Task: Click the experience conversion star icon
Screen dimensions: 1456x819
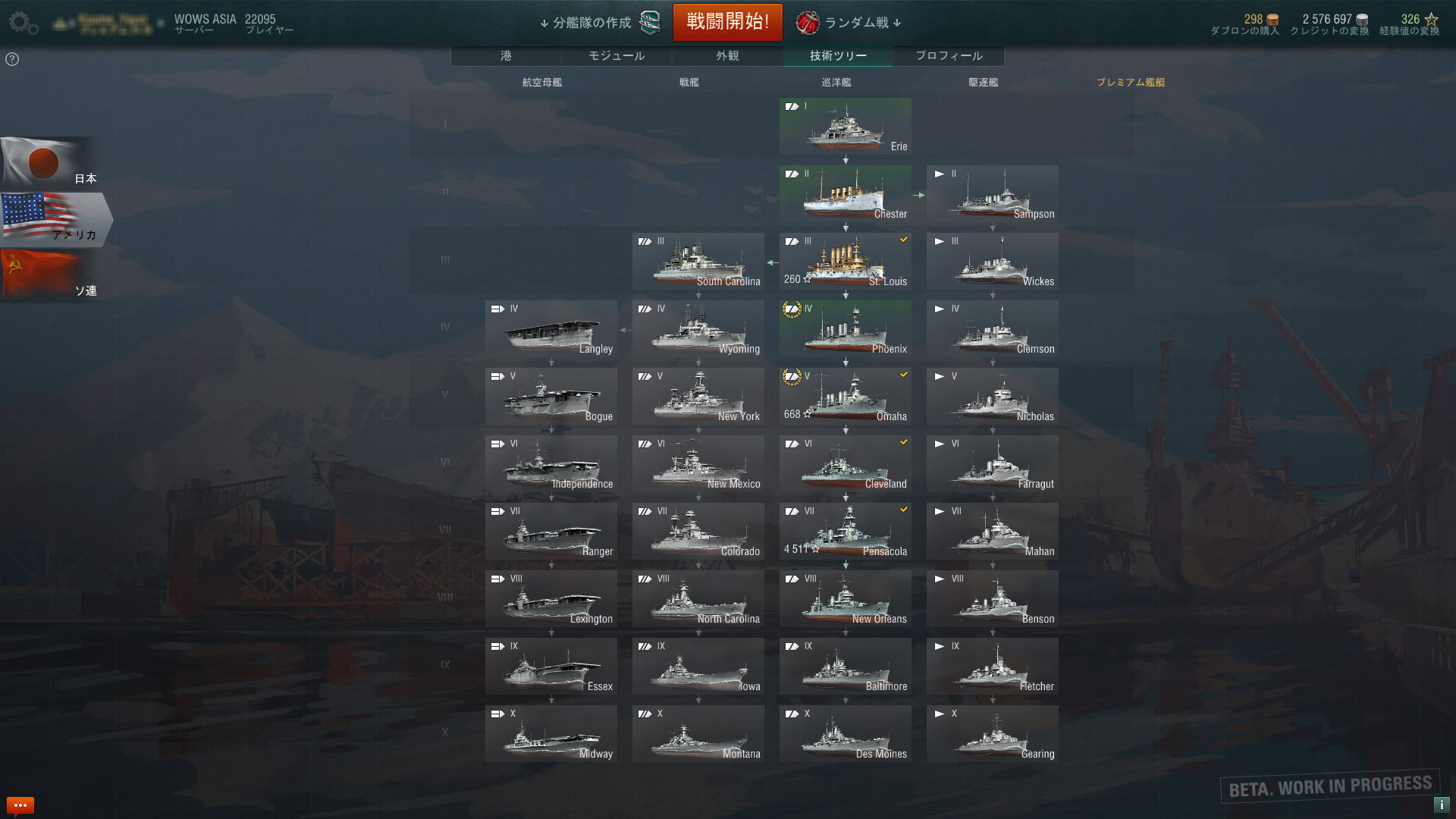Action: 1431,20
